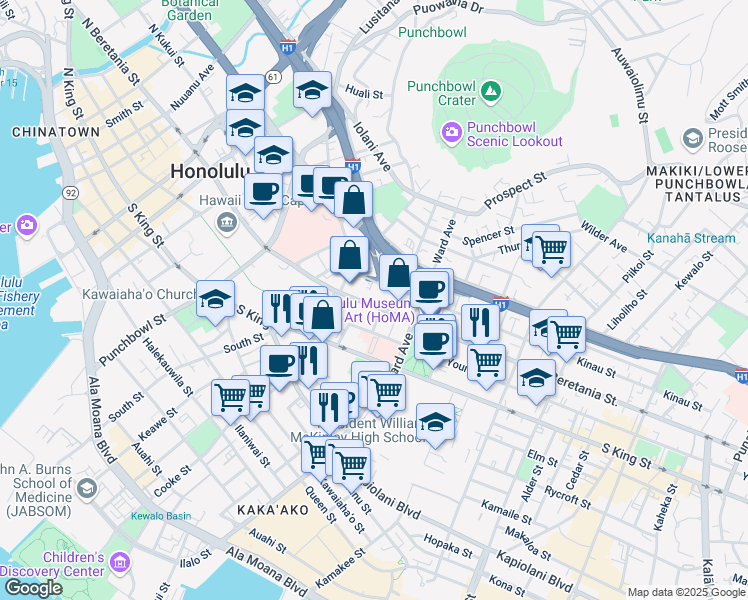Open the Children's Discovery Center museum icon
748x600 pixels.
(120, 562)
